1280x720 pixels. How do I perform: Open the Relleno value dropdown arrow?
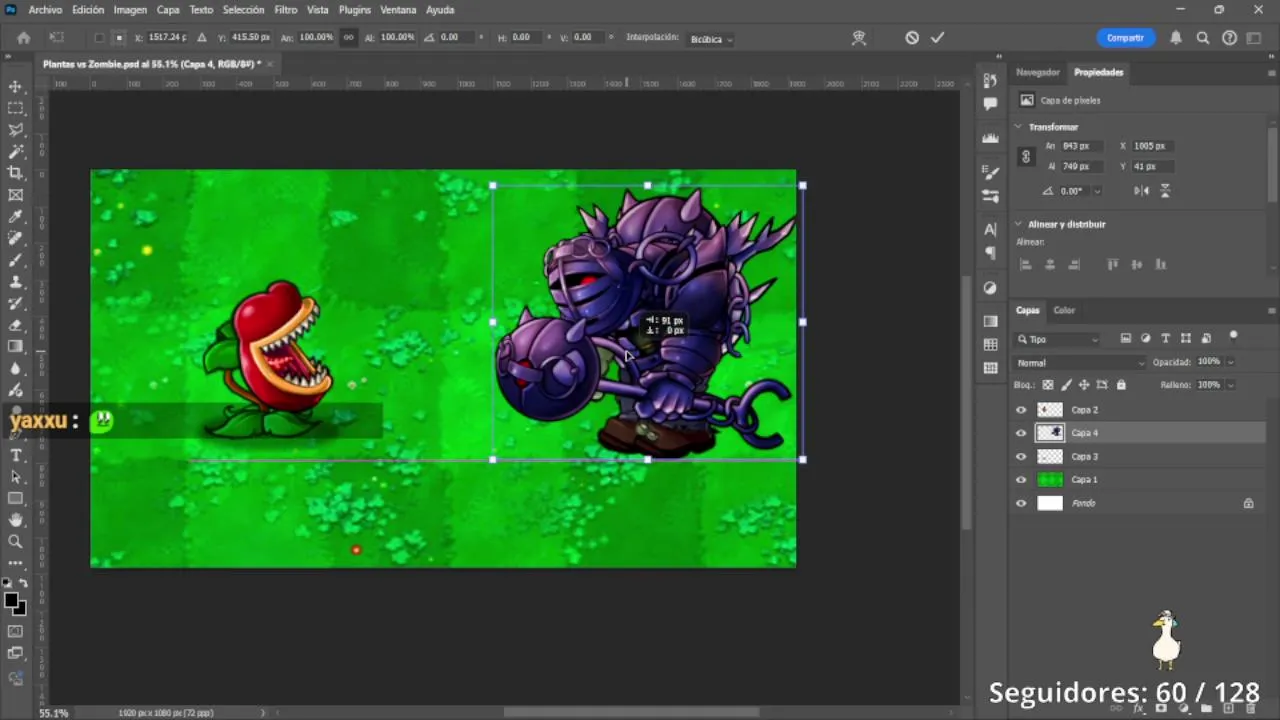point(1230,385)
